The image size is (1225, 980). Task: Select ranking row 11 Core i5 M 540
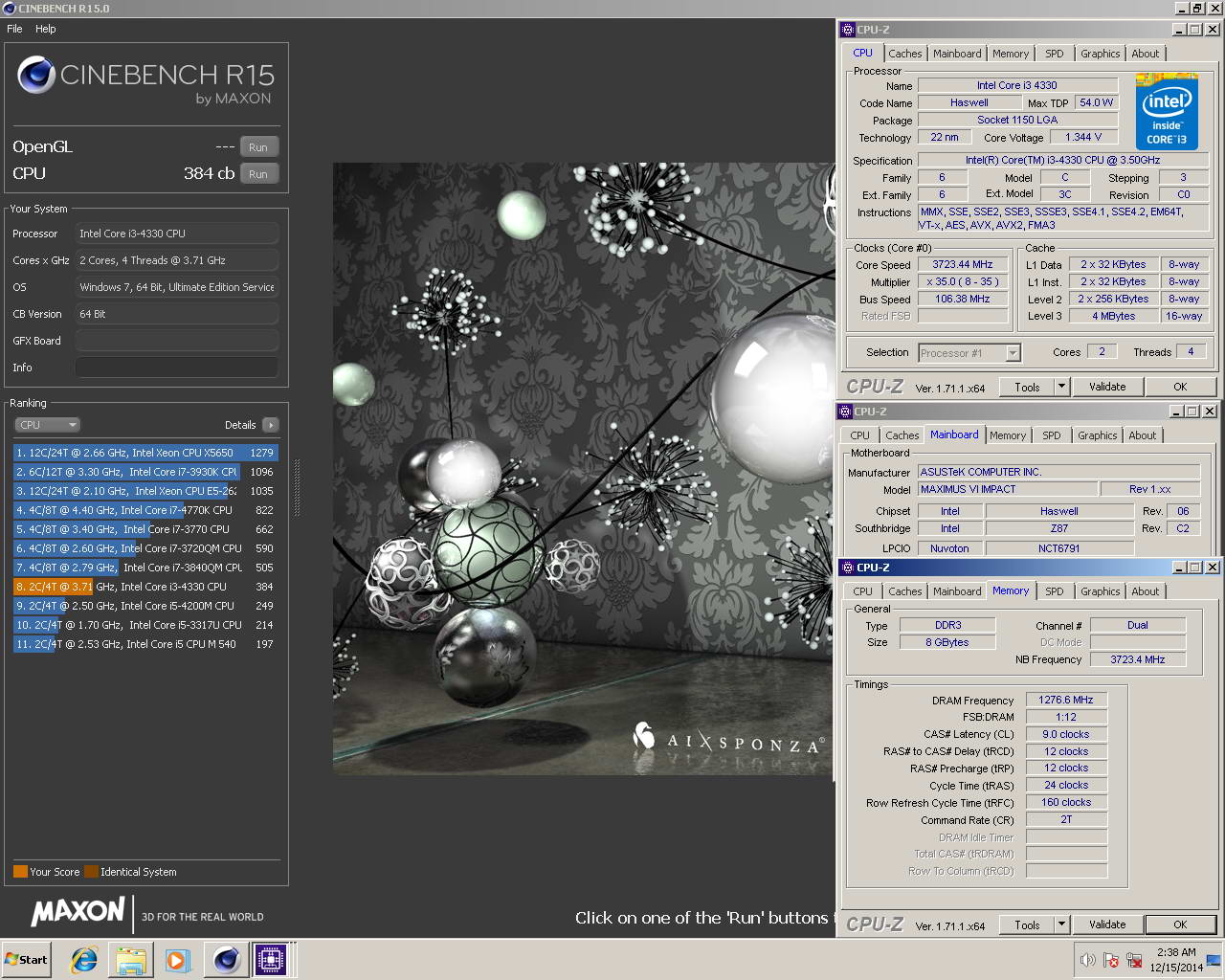[145, 644]
